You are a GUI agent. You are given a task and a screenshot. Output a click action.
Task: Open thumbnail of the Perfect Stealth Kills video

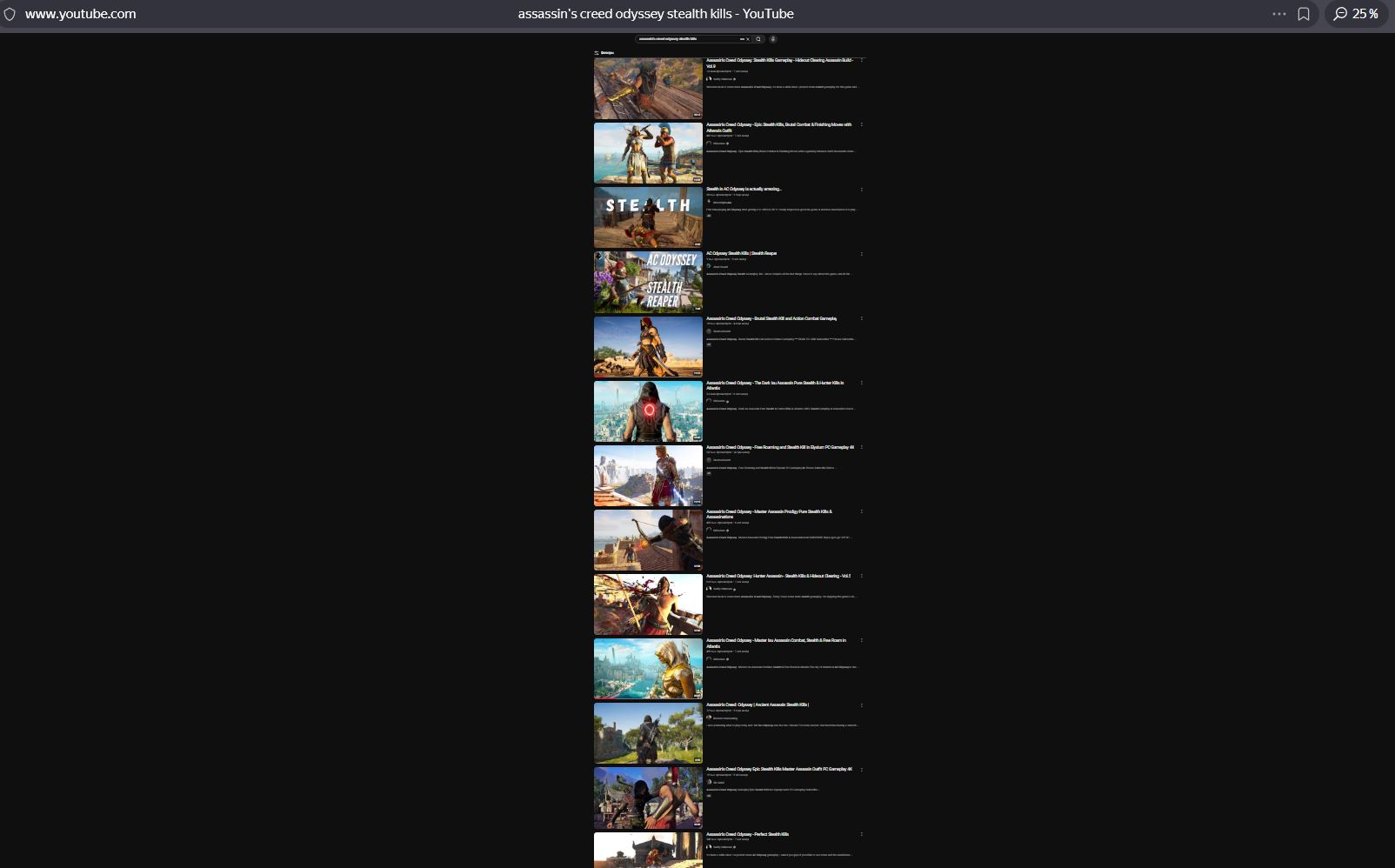[648, 850]
